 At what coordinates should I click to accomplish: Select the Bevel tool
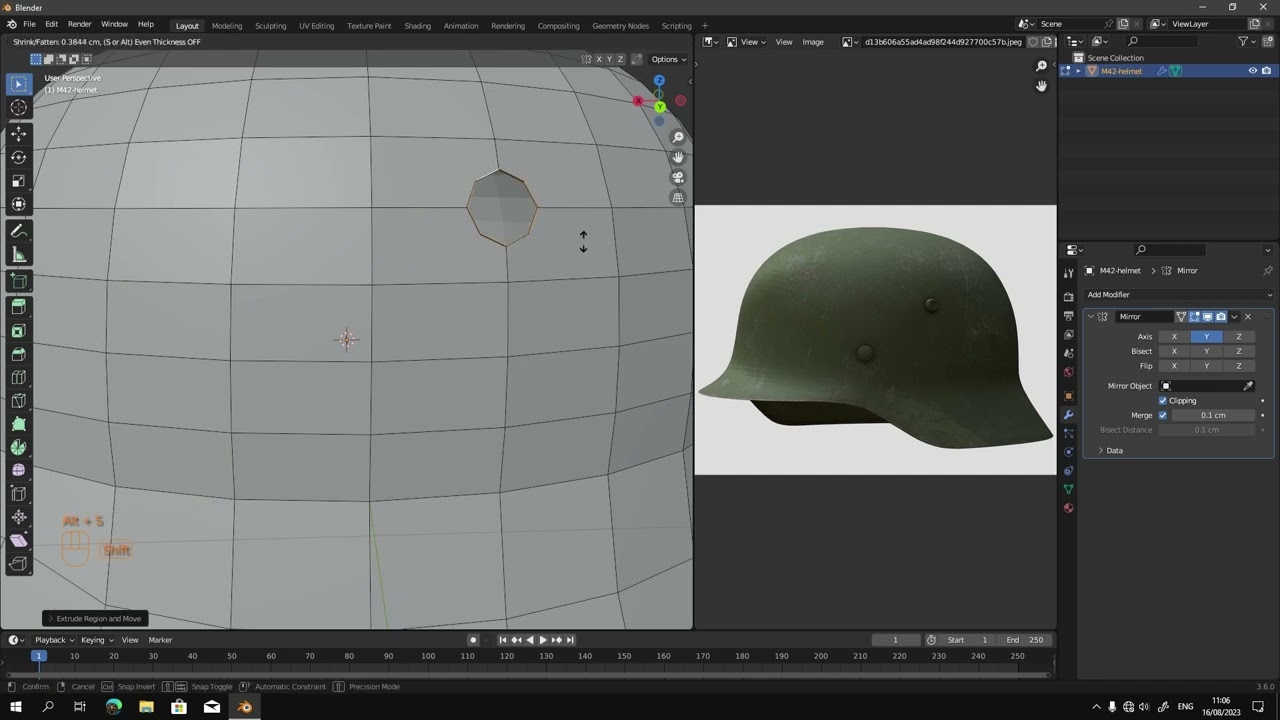pos(18,354)
